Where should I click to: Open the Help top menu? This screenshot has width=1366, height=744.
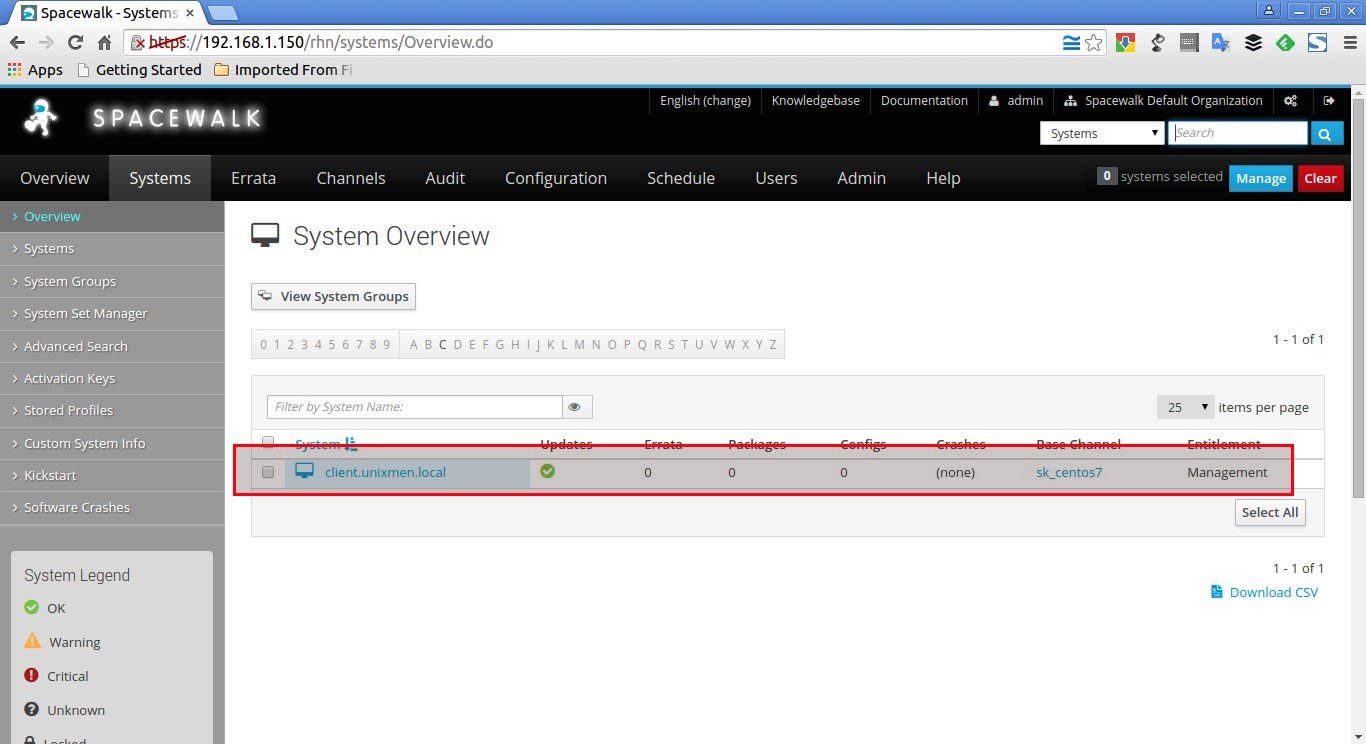[943, 178]
